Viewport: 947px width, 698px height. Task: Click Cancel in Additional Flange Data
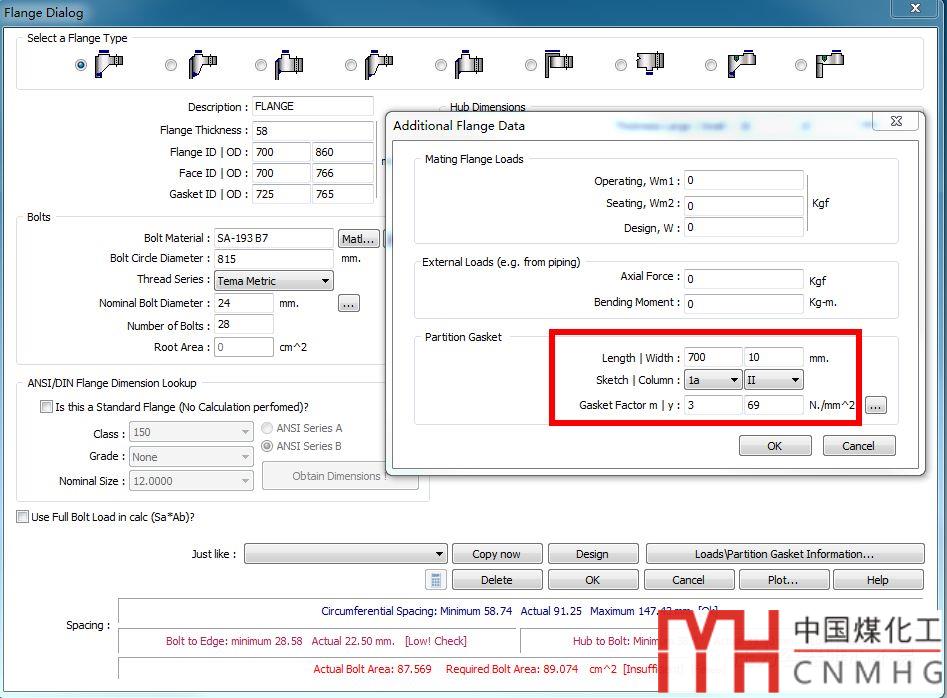pos(859,446)
